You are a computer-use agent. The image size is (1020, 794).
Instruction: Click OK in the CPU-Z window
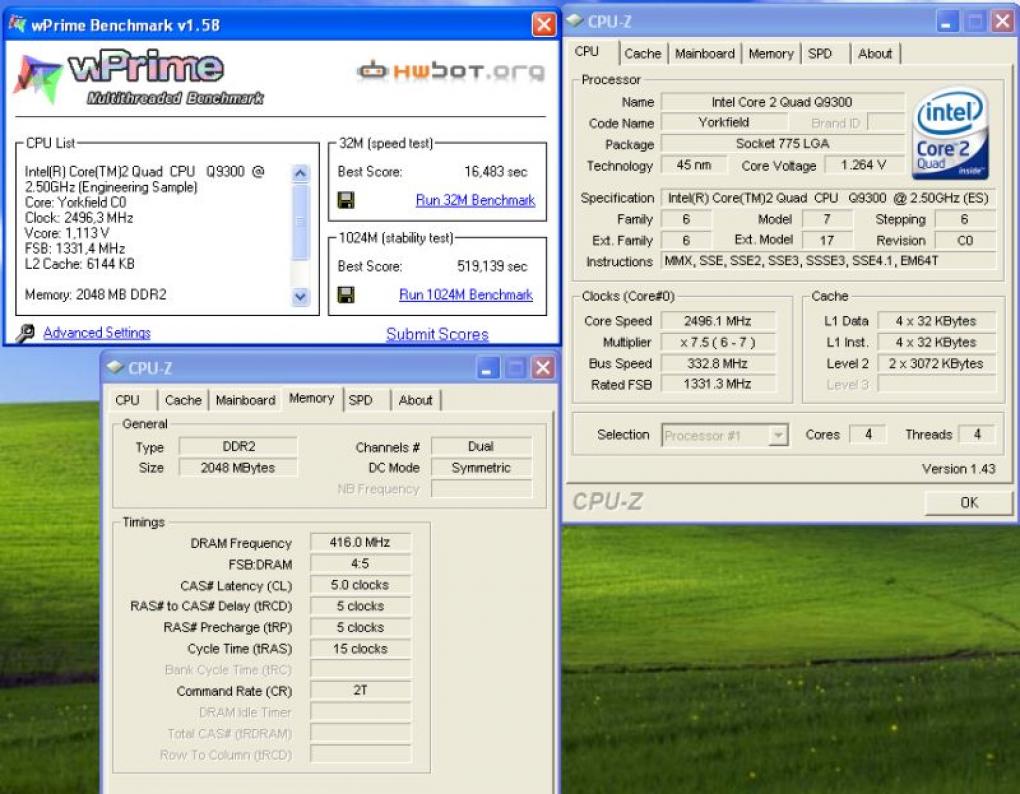[x=969, y=502]
